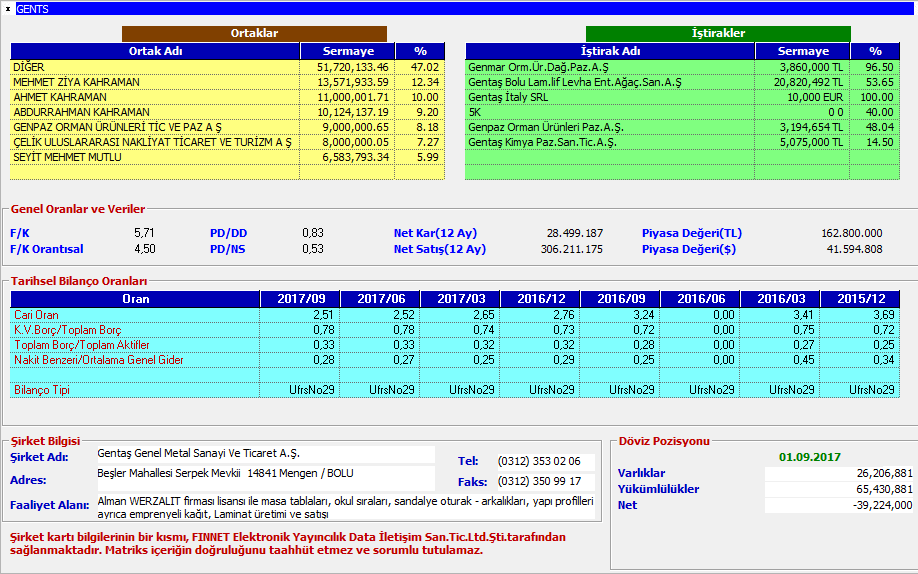Click the 28.499.187 net profit value
Image resolution: width=918 pixels, height=574 pixels.
click(575, 233)
